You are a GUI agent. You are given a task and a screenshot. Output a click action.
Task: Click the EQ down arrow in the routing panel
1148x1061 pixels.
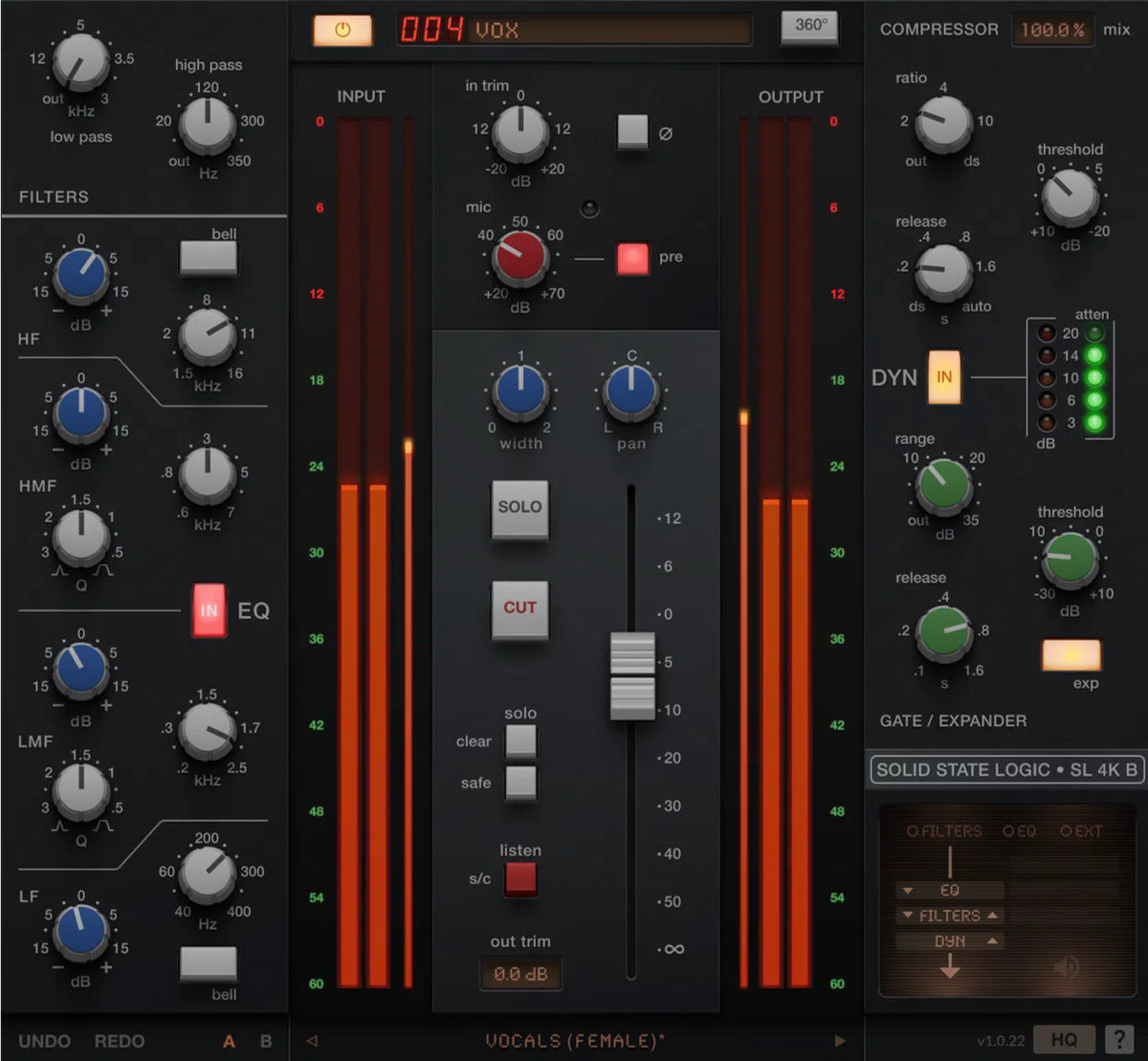907,891
